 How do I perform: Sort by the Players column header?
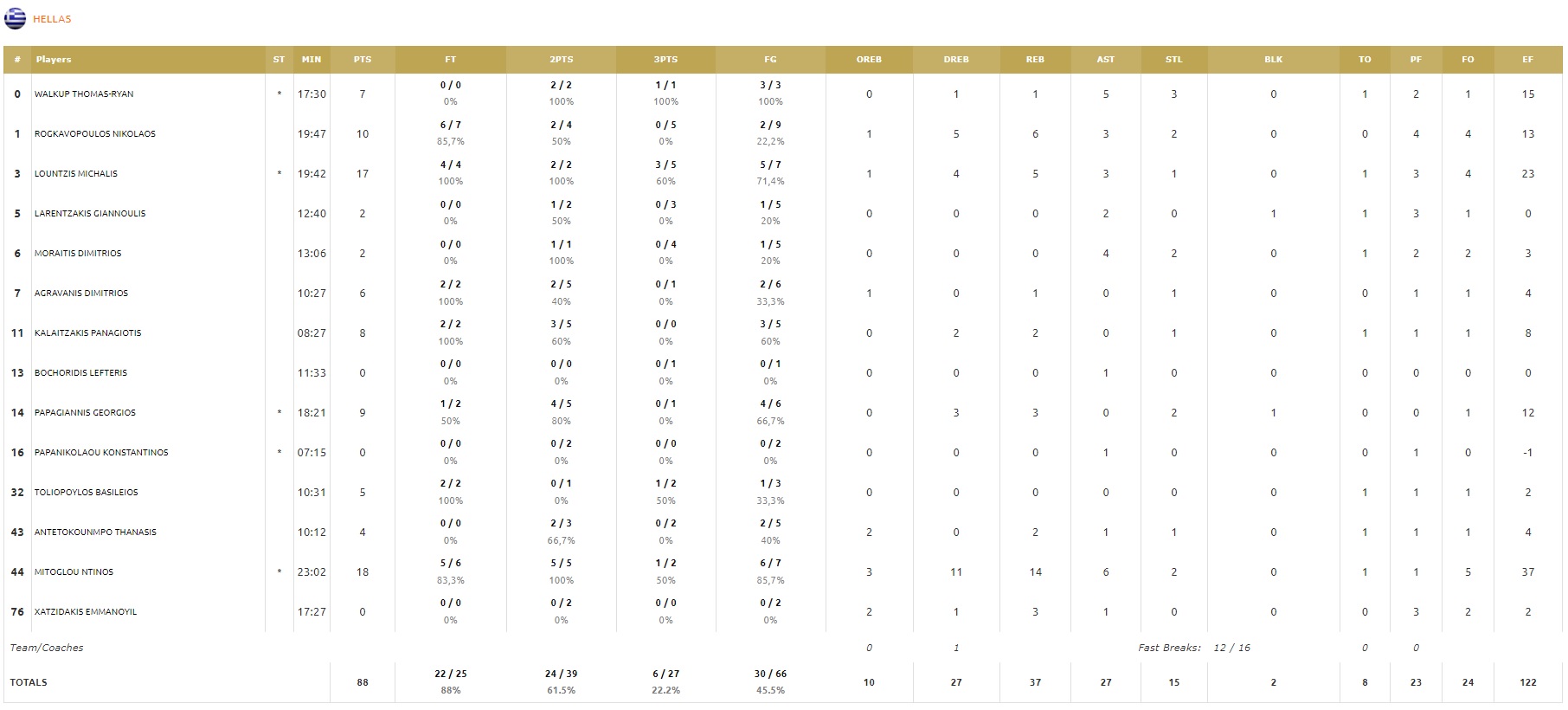point(54,60)
